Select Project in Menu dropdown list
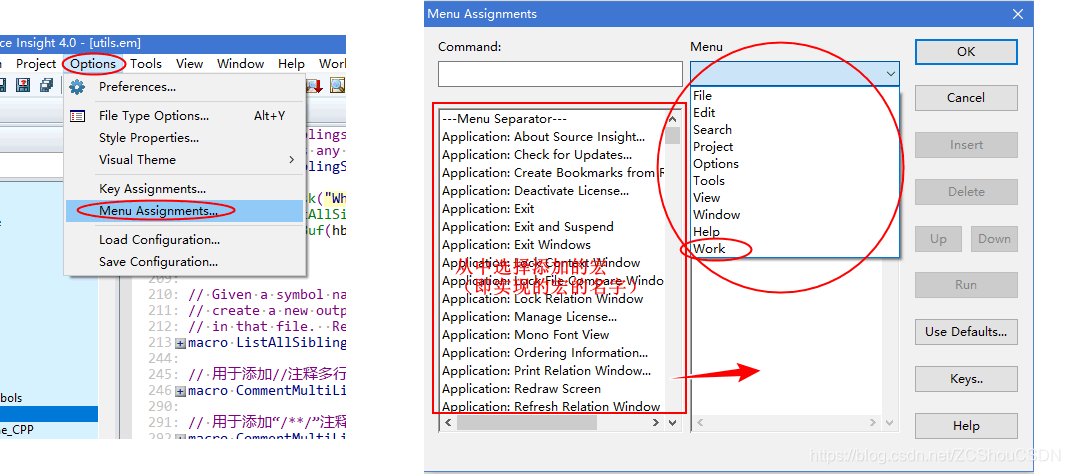Screen dimensions: 1070x474 (795, 147)
